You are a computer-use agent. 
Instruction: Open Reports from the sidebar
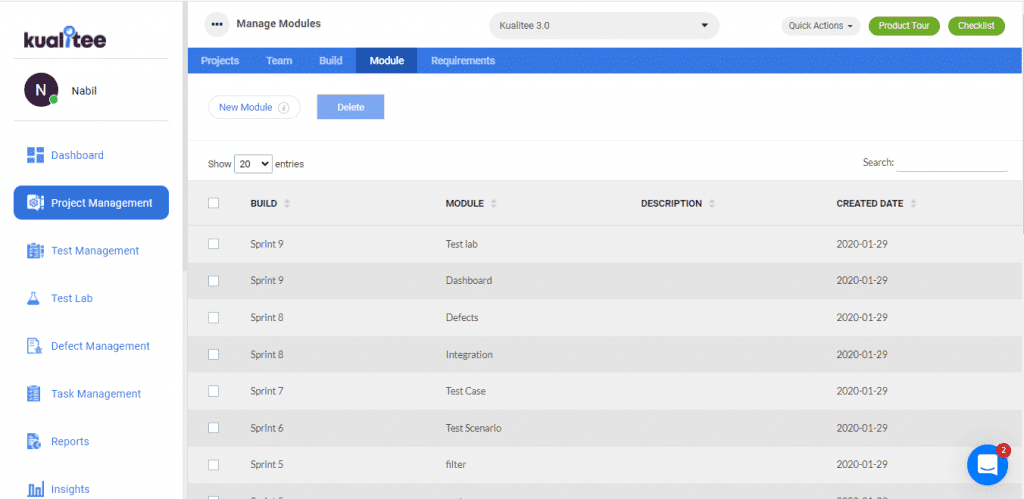tap(70, 442)
